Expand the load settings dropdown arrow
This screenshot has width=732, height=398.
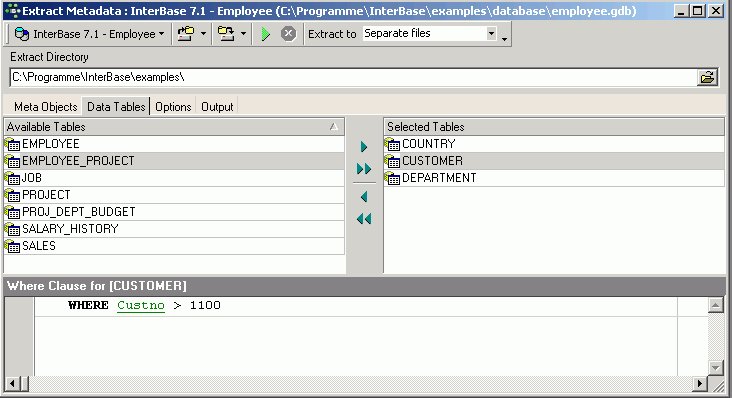click(203, 34)
